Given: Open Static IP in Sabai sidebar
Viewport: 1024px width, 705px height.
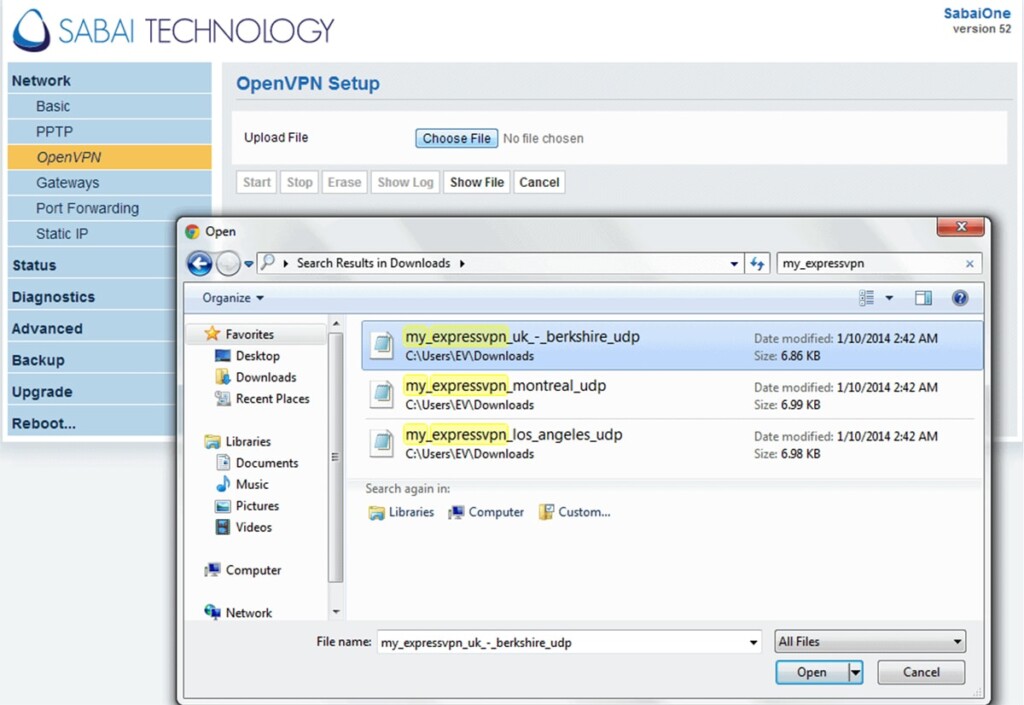Looking at the screenshot, I should click(91, 234).
